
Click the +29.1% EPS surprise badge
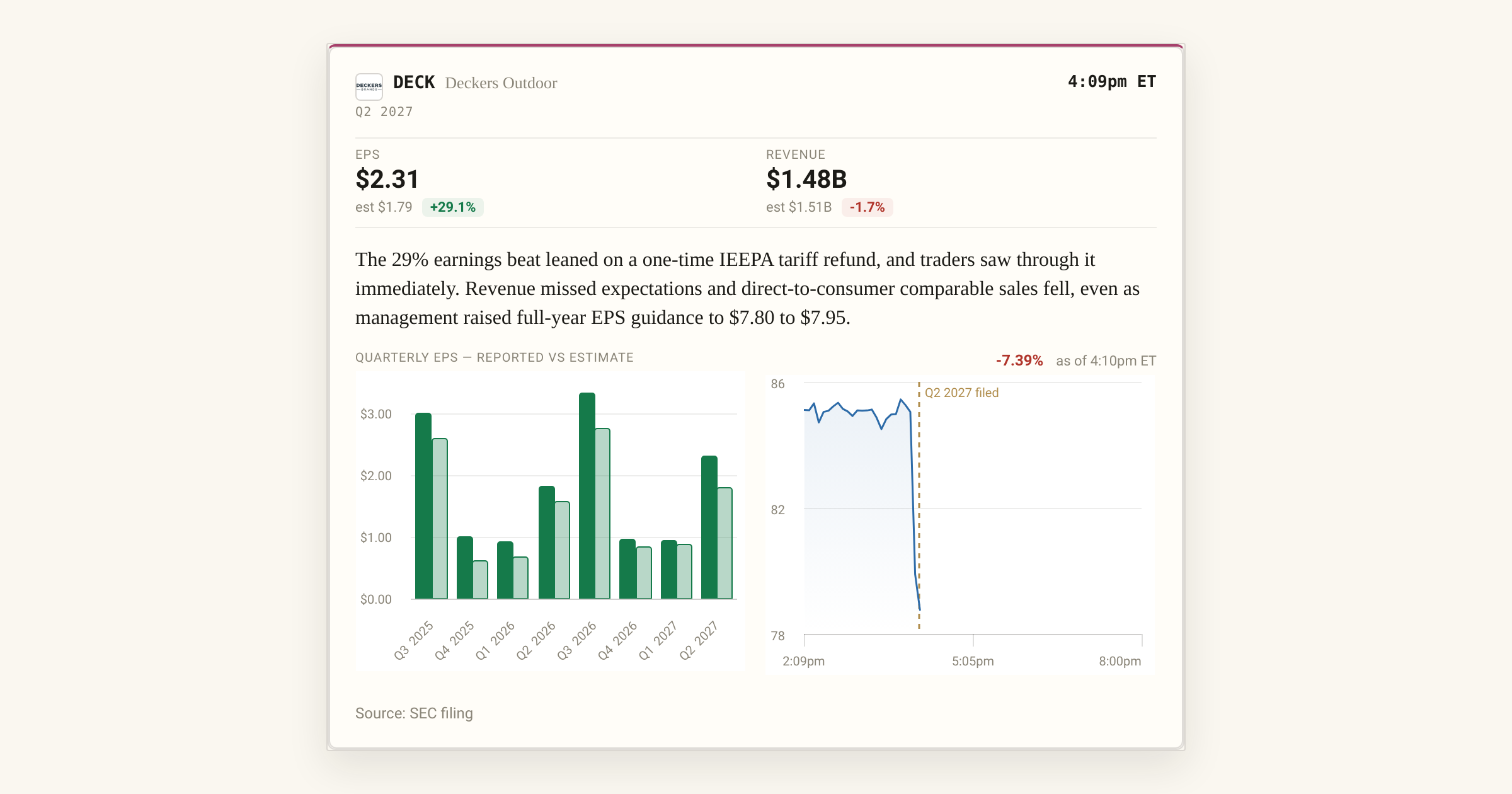(452, 207)
